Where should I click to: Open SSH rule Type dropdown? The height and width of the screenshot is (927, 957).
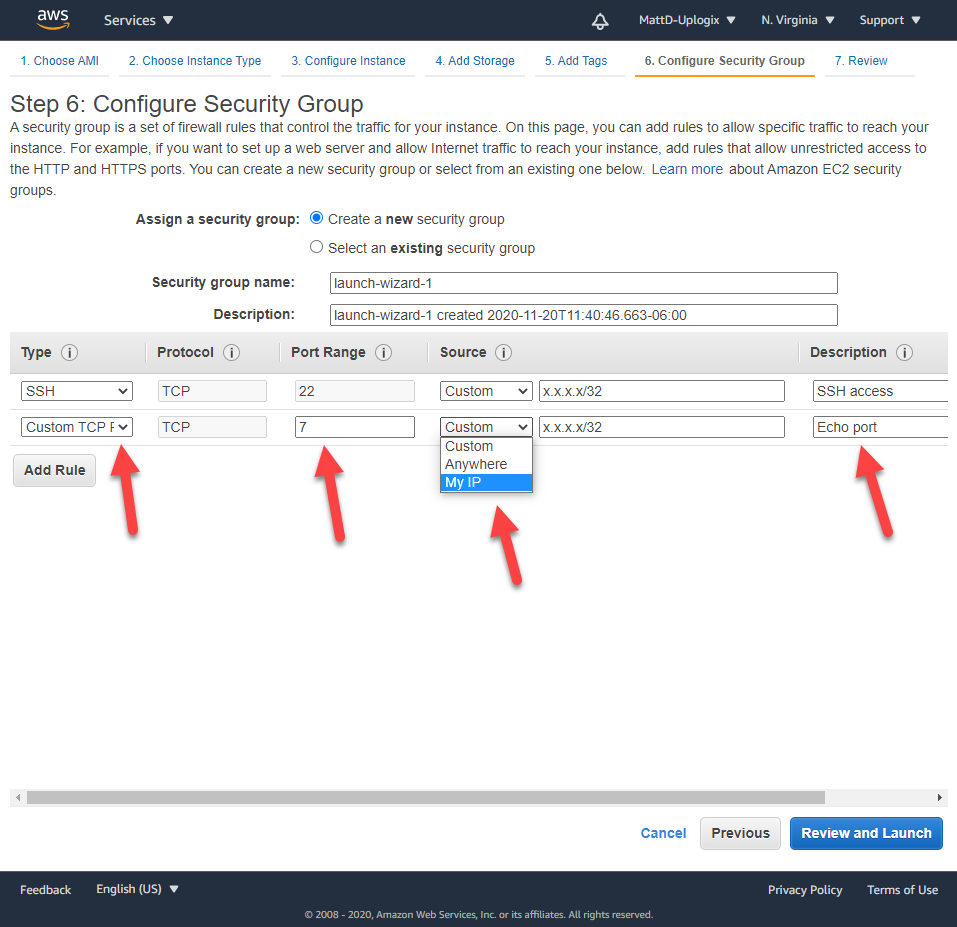[x=77, y=391]
